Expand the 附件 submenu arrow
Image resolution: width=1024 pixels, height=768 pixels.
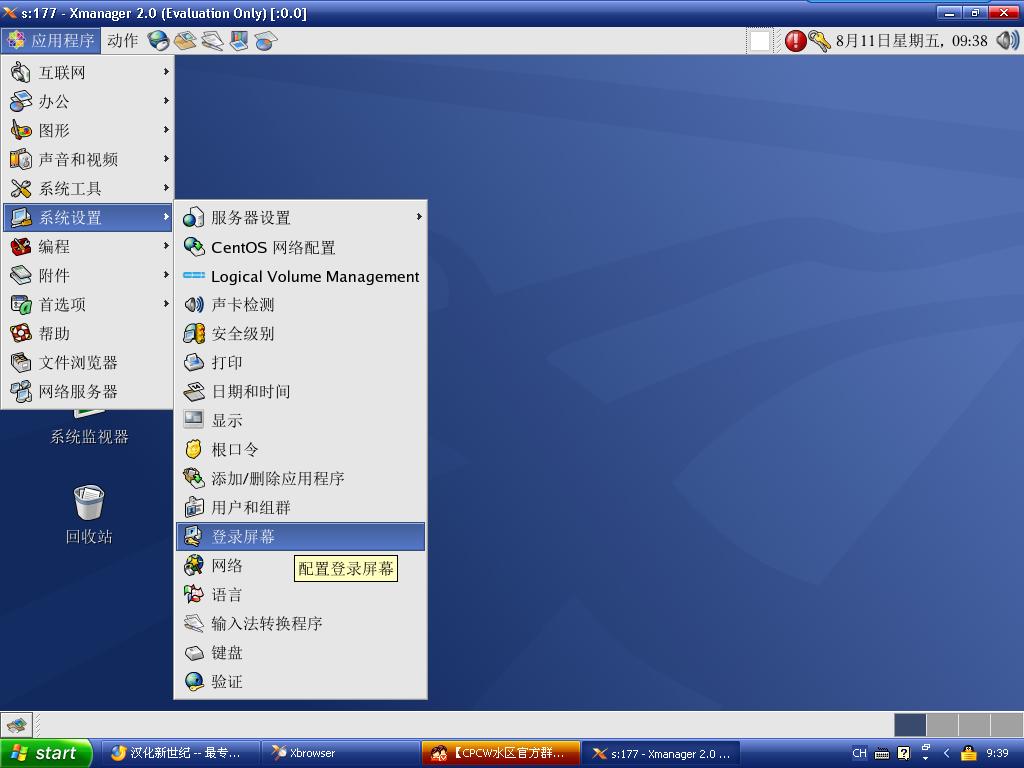point(166,275)
